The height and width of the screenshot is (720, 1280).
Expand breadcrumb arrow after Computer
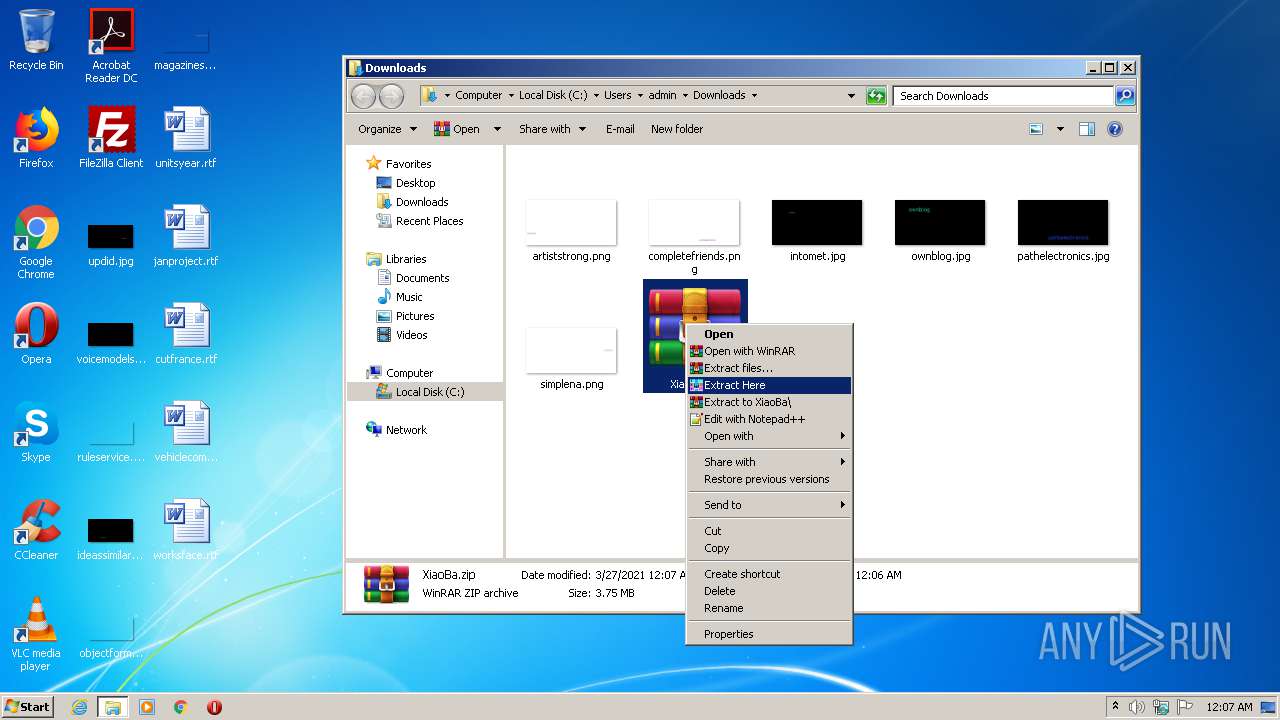point(510,96)
